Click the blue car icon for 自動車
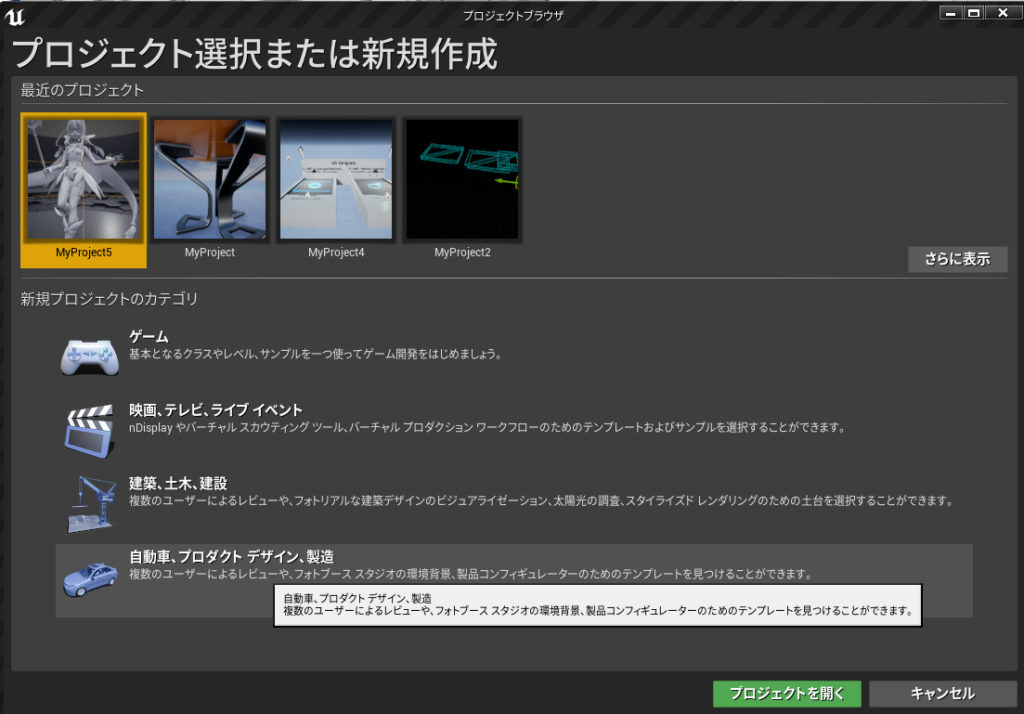 pos(91,577)
